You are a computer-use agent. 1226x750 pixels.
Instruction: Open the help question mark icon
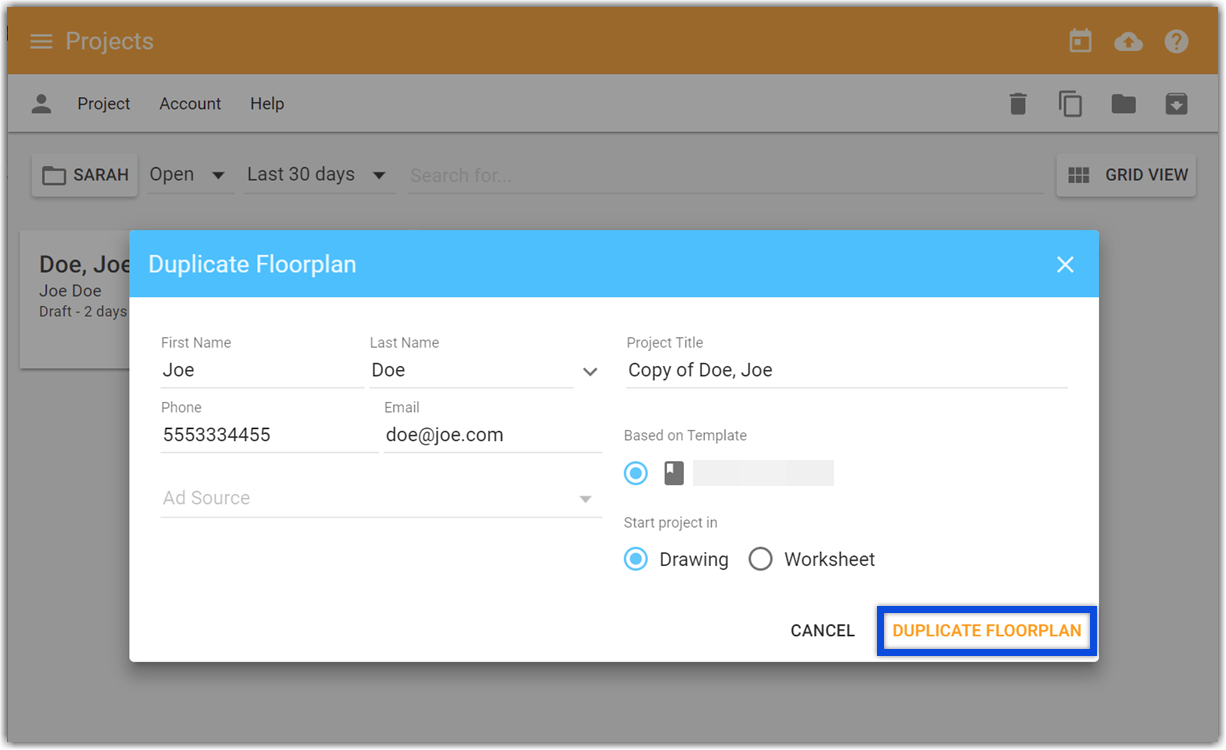coord(1176,41)
